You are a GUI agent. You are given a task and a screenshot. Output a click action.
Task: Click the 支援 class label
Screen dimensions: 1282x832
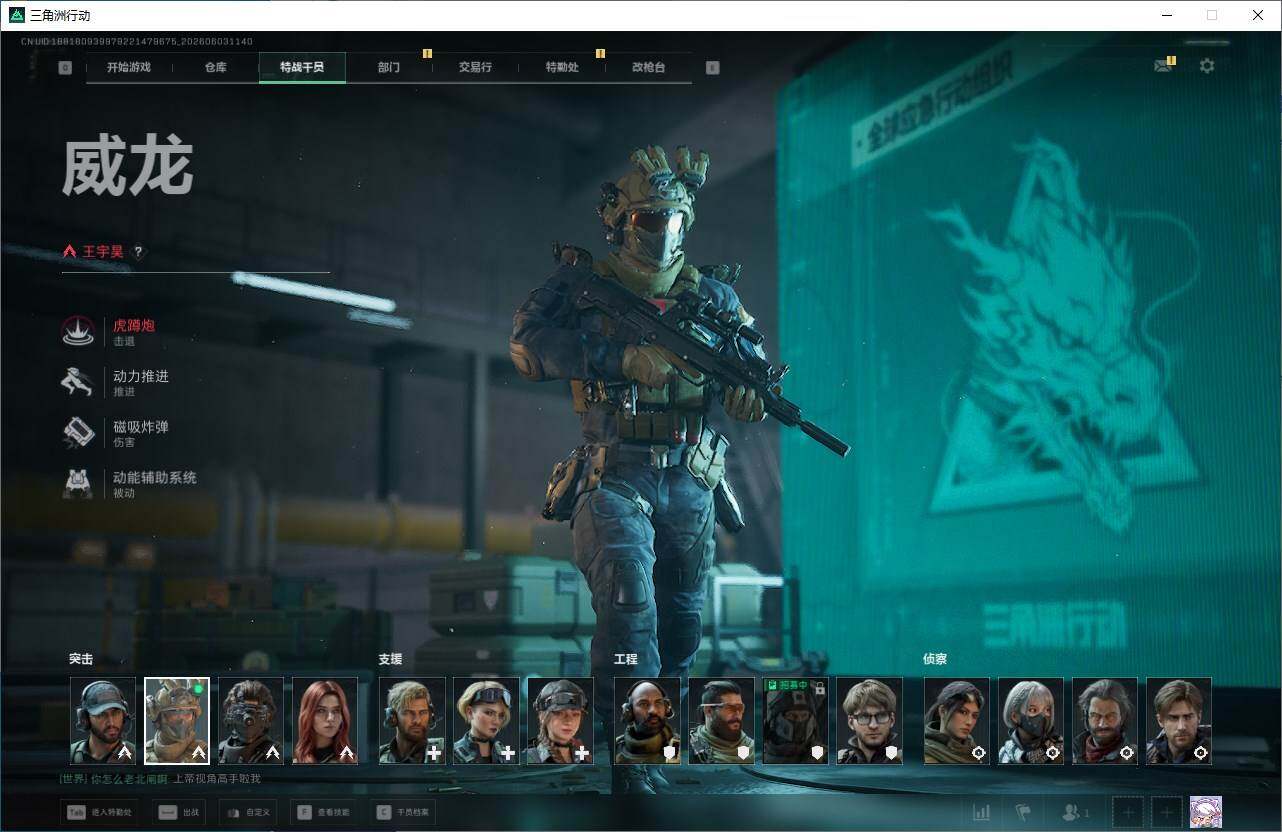[390, 659]
